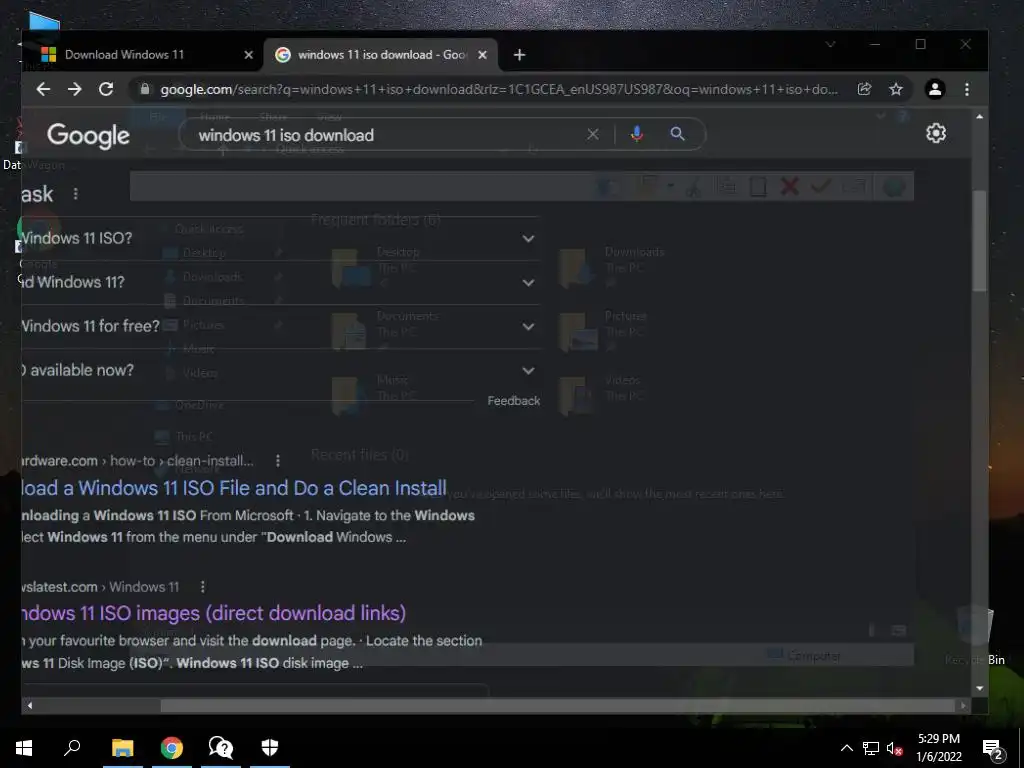Bookmark this page with the star icon

[x=896, y=89]
